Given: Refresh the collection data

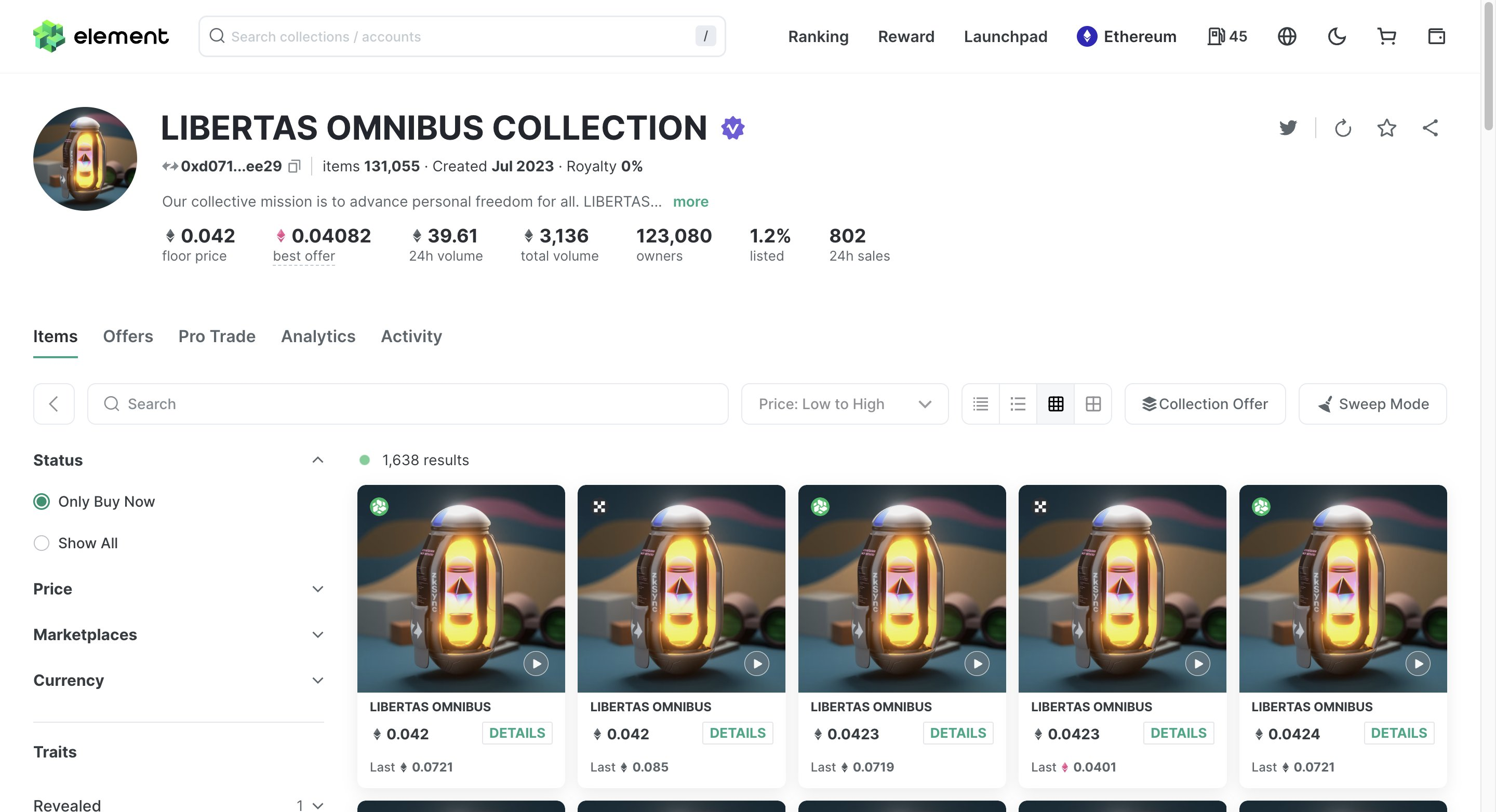Looking at the screenshot, I should click(x=1343, y=128).
